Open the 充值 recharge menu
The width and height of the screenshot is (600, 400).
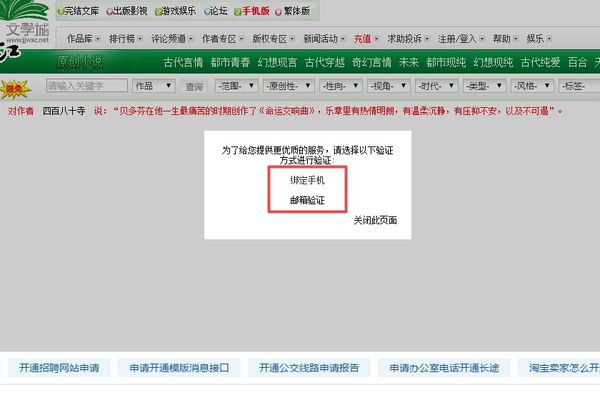[x=366, y=39]
